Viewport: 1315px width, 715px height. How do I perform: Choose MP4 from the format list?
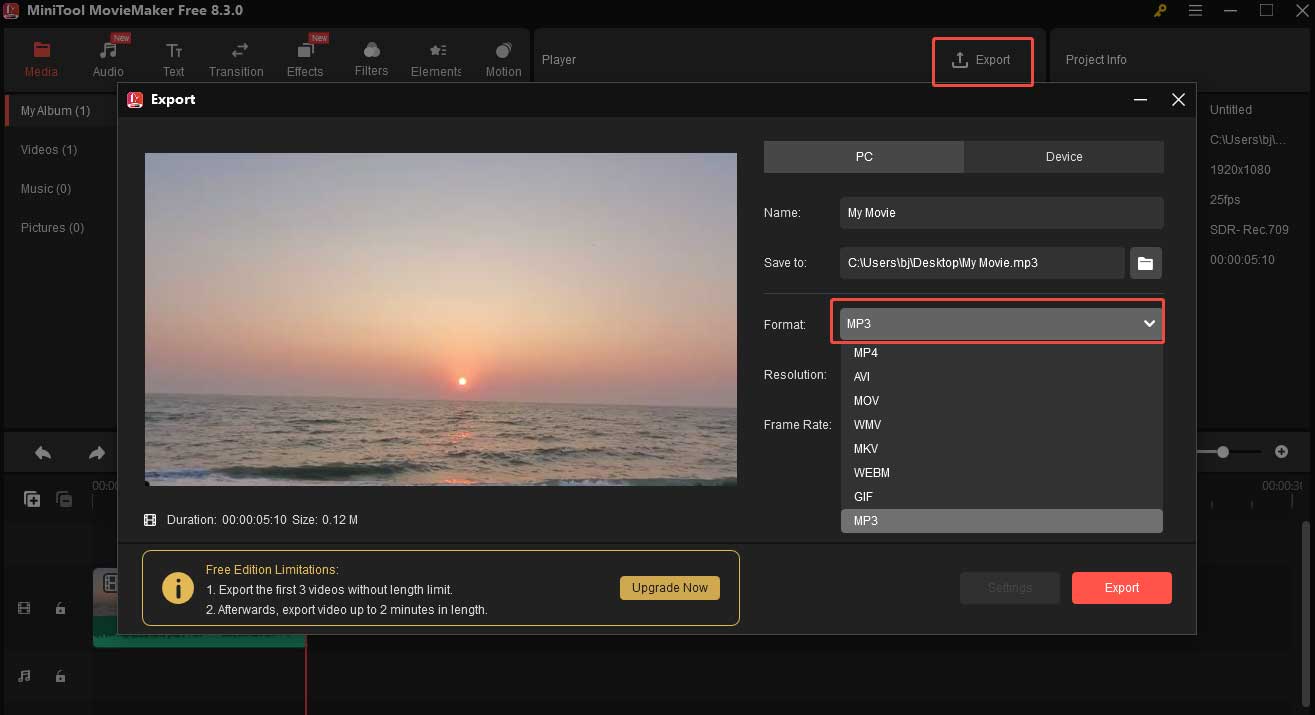[1002, 353]
